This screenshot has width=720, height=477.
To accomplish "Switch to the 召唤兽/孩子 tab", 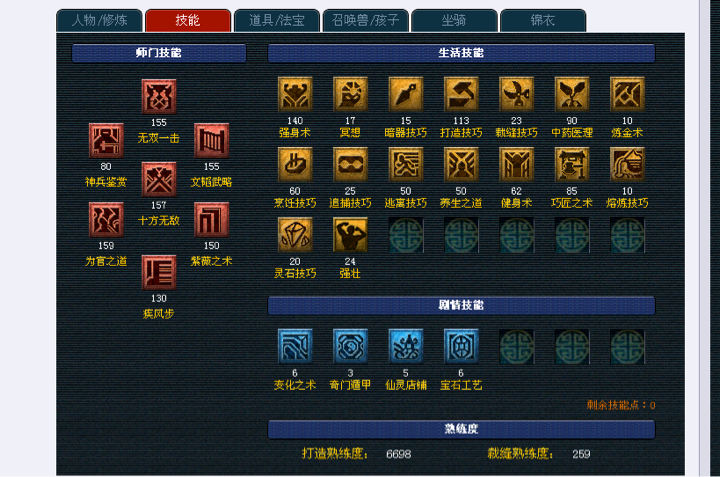I will click(366, 21).
